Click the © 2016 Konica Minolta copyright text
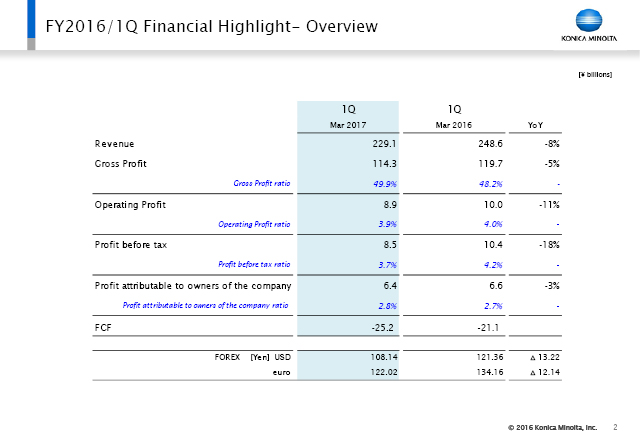Viewport: 640px width, 443px height. click(x=551, y=427)
